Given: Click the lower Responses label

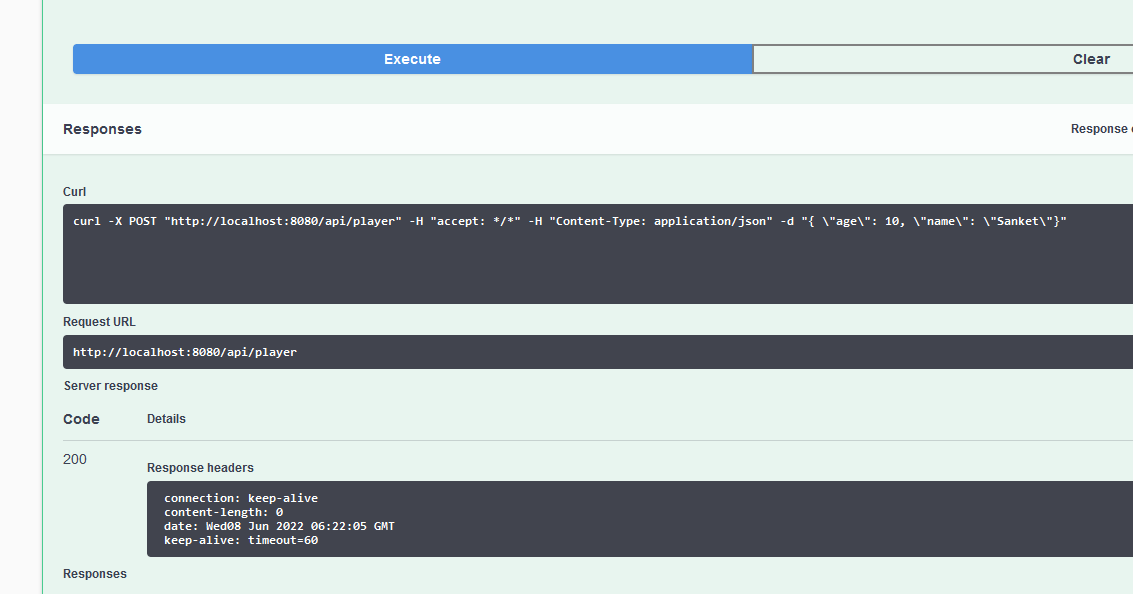Looking at the screenshot, I should tap(94, 574).
